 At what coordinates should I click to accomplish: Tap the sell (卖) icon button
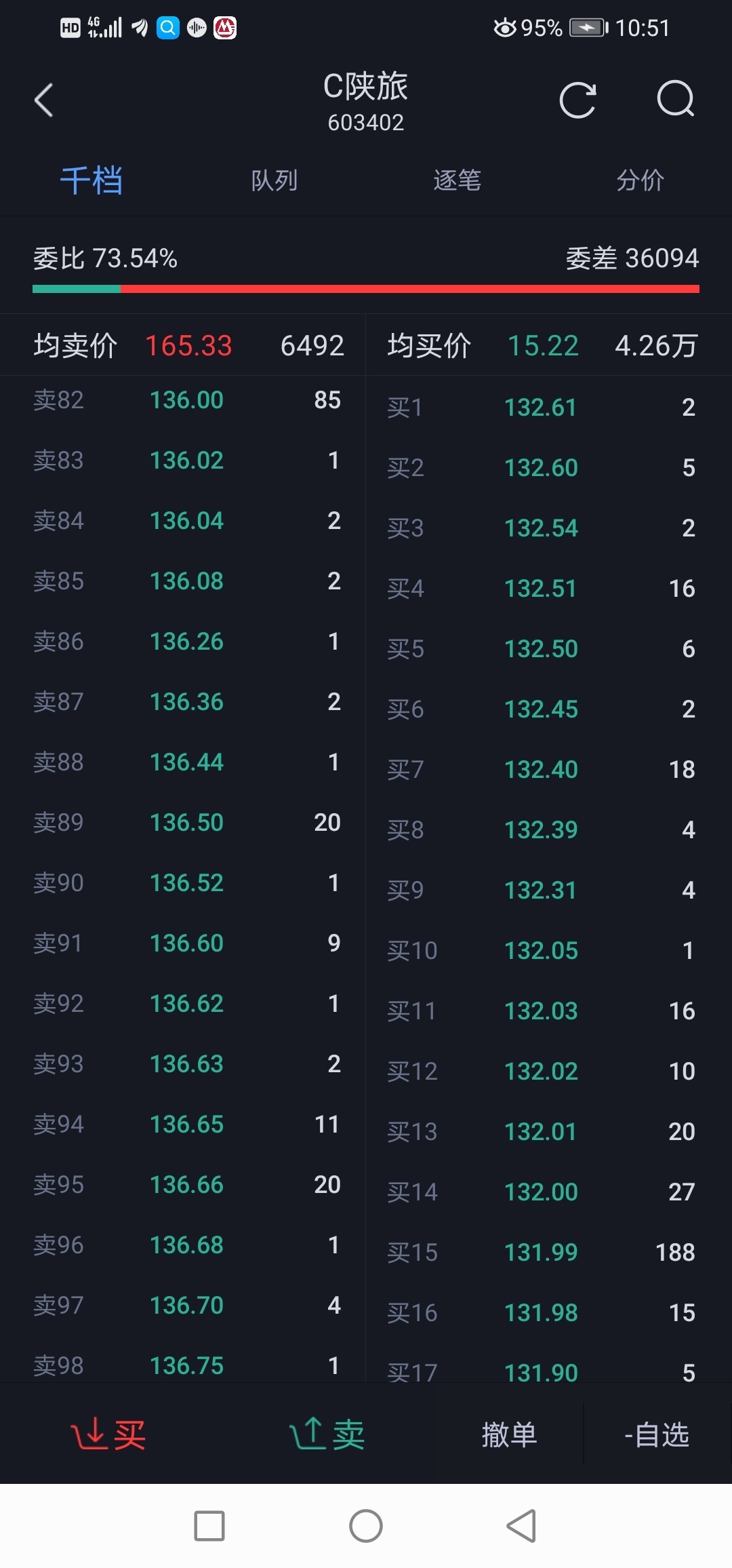coord(327,1434)
